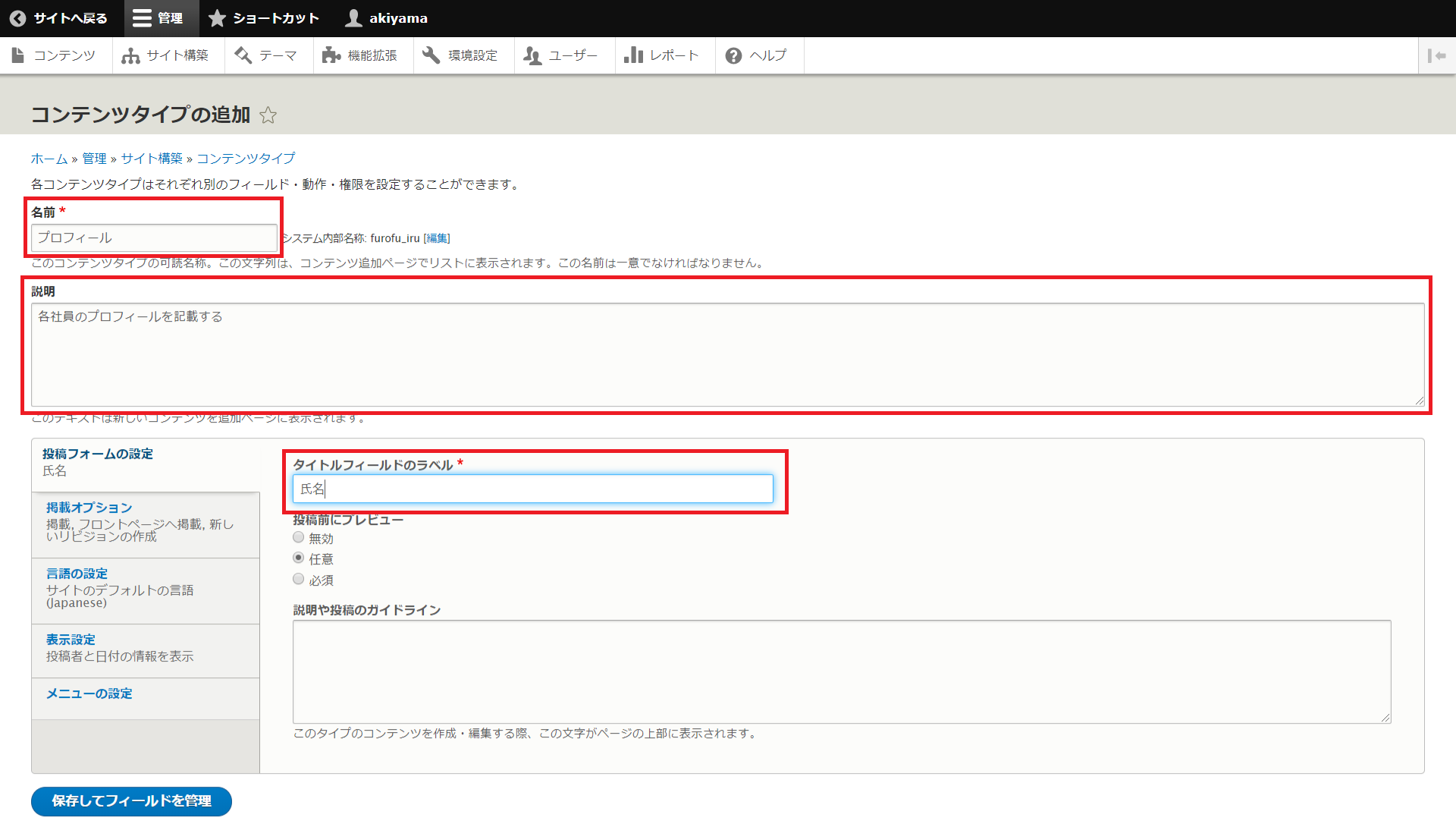The width and height of the screenshot is (1456, 830).
Task: Collapse toolbar with the orientation toggle icon
Action: coord(1436,55)
